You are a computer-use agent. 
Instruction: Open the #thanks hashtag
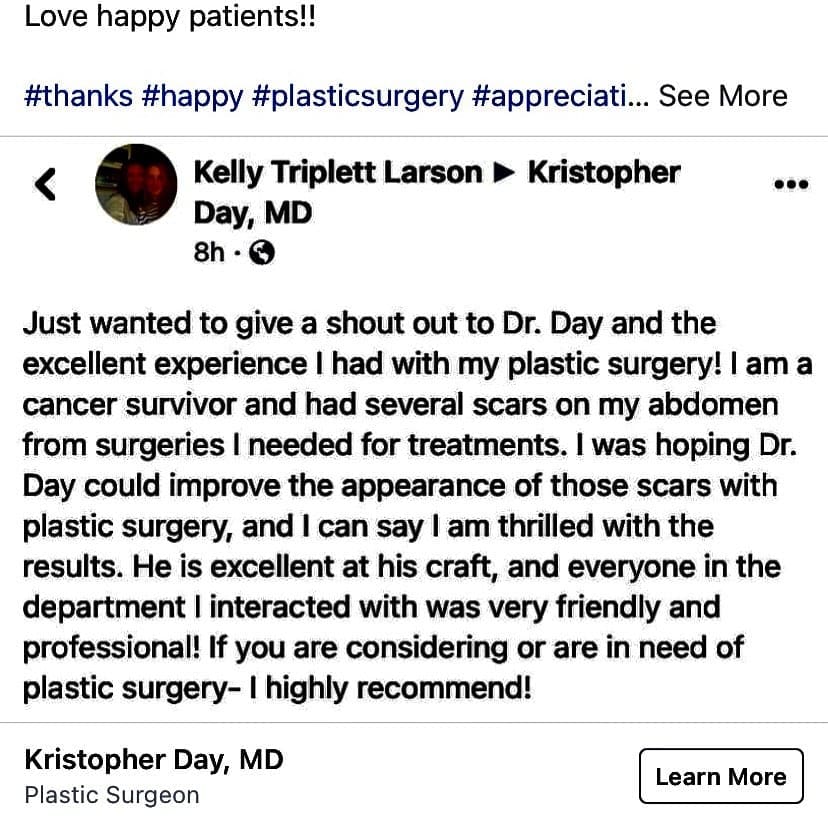click(x=79, y=97)
